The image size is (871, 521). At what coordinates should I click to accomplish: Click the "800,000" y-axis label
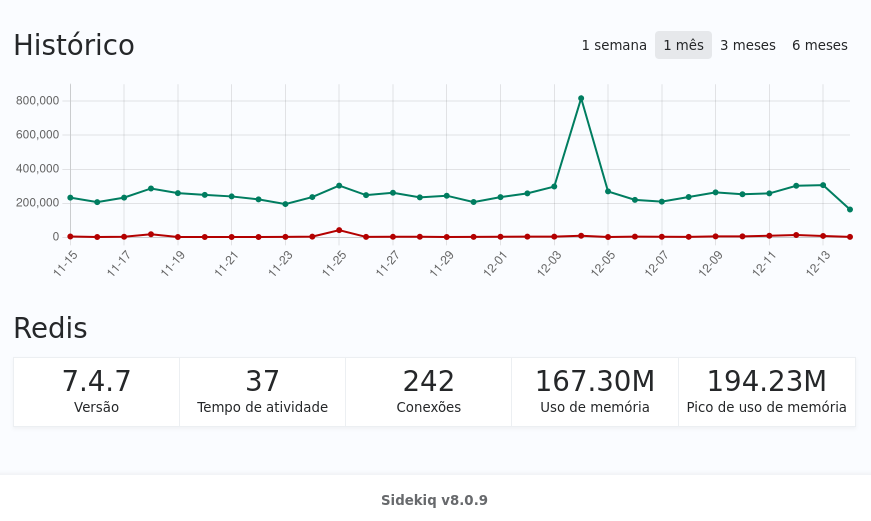point(38,100)
